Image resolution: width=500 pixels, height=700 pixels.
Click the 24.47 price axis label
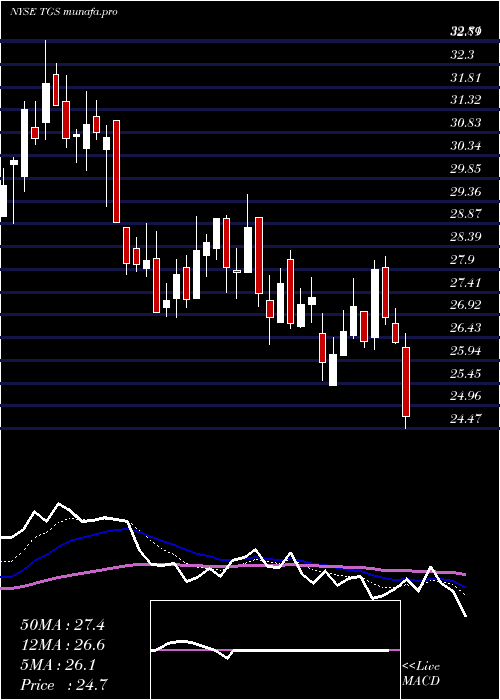point(465,419)
